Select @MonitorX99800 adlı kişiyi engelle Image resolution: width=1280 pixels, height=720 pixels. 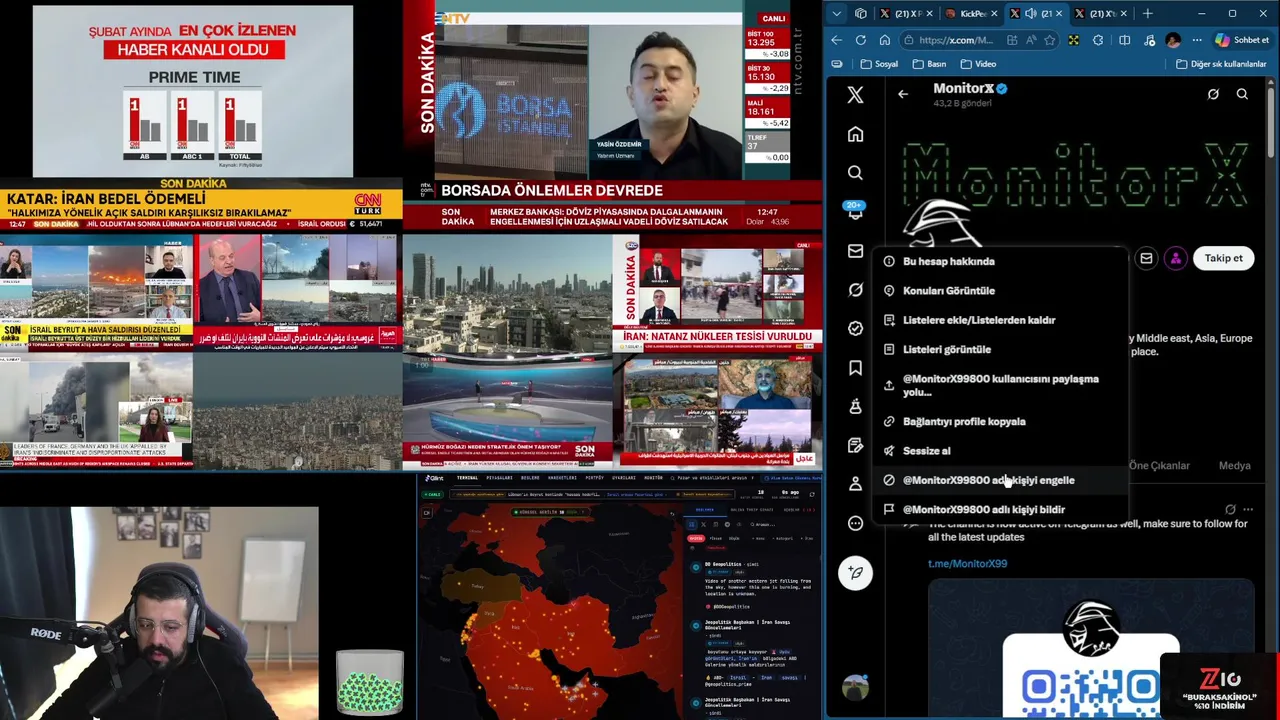click(x=1000, y=480)
